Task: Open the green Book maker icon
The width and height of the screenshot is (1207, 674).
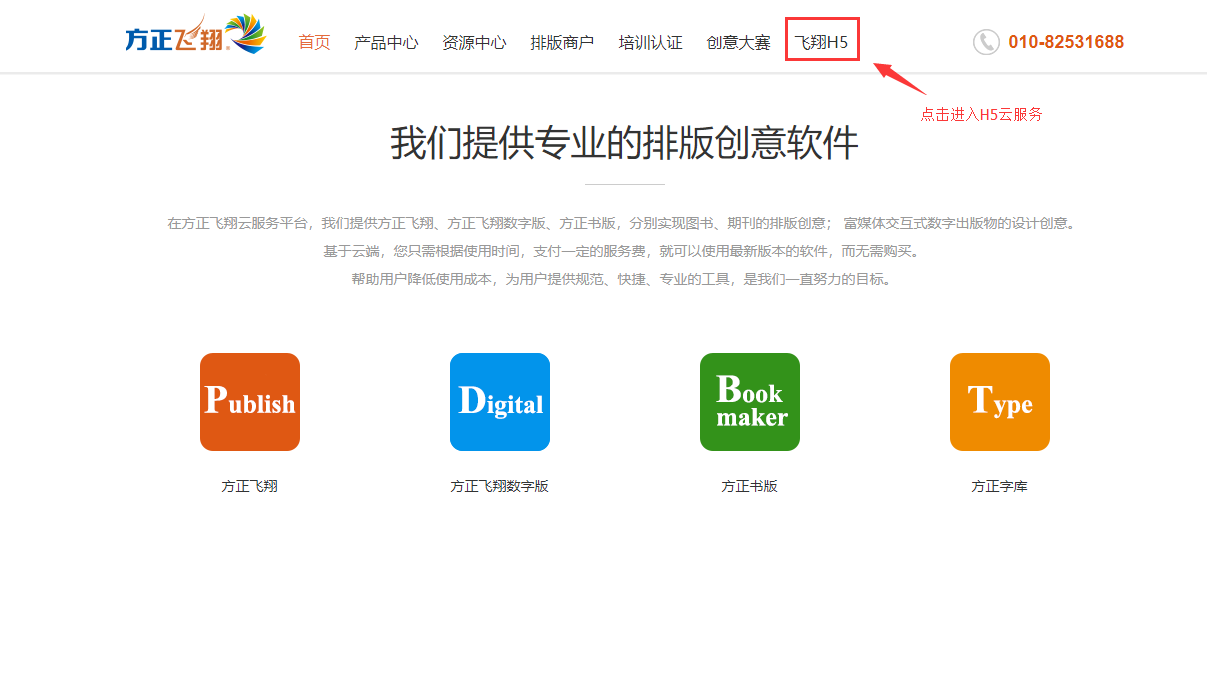Action: pos(750,402)
